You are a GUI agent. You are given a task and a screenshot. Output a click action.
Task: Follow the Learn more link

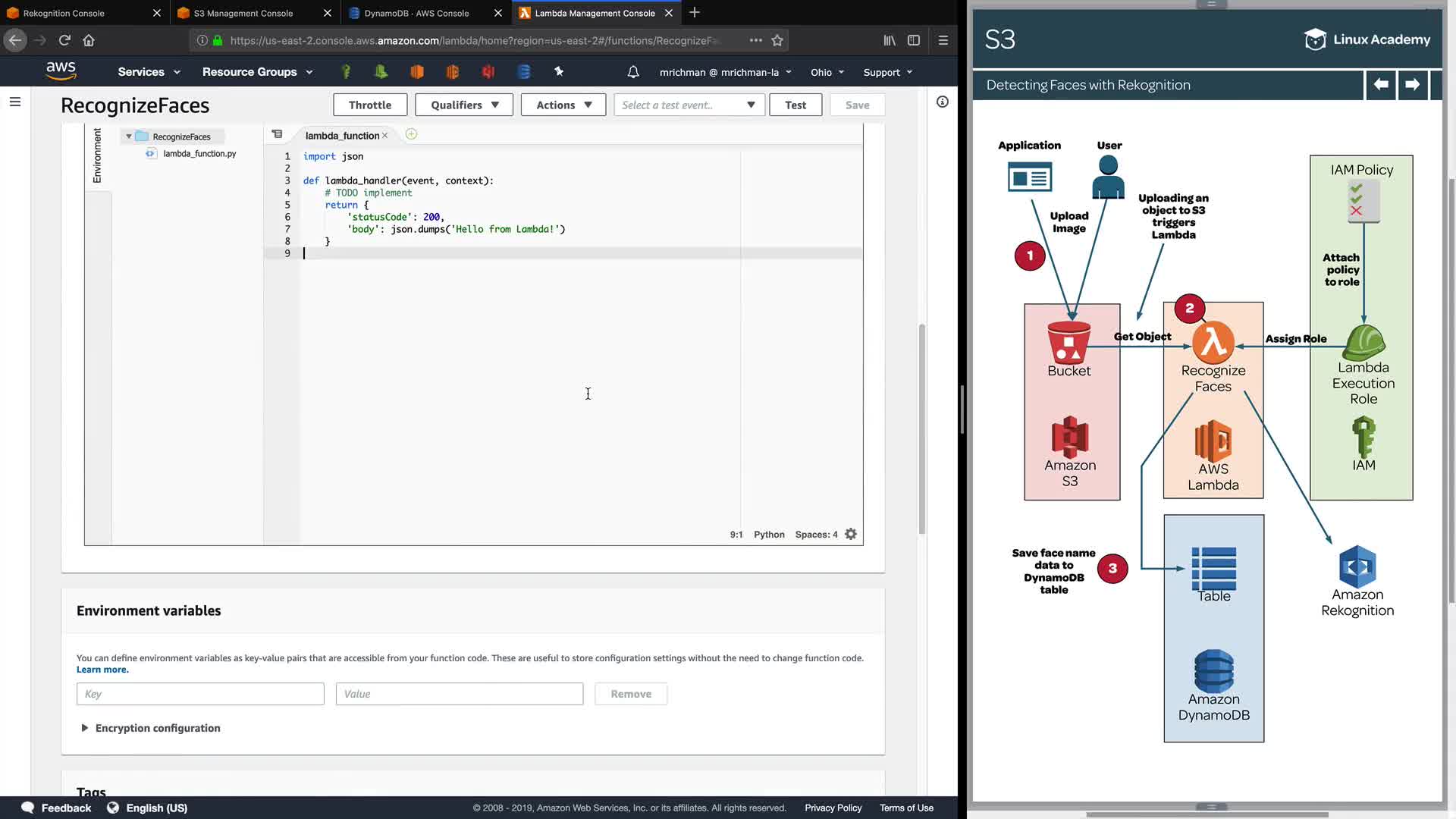[x=102, y=670]
